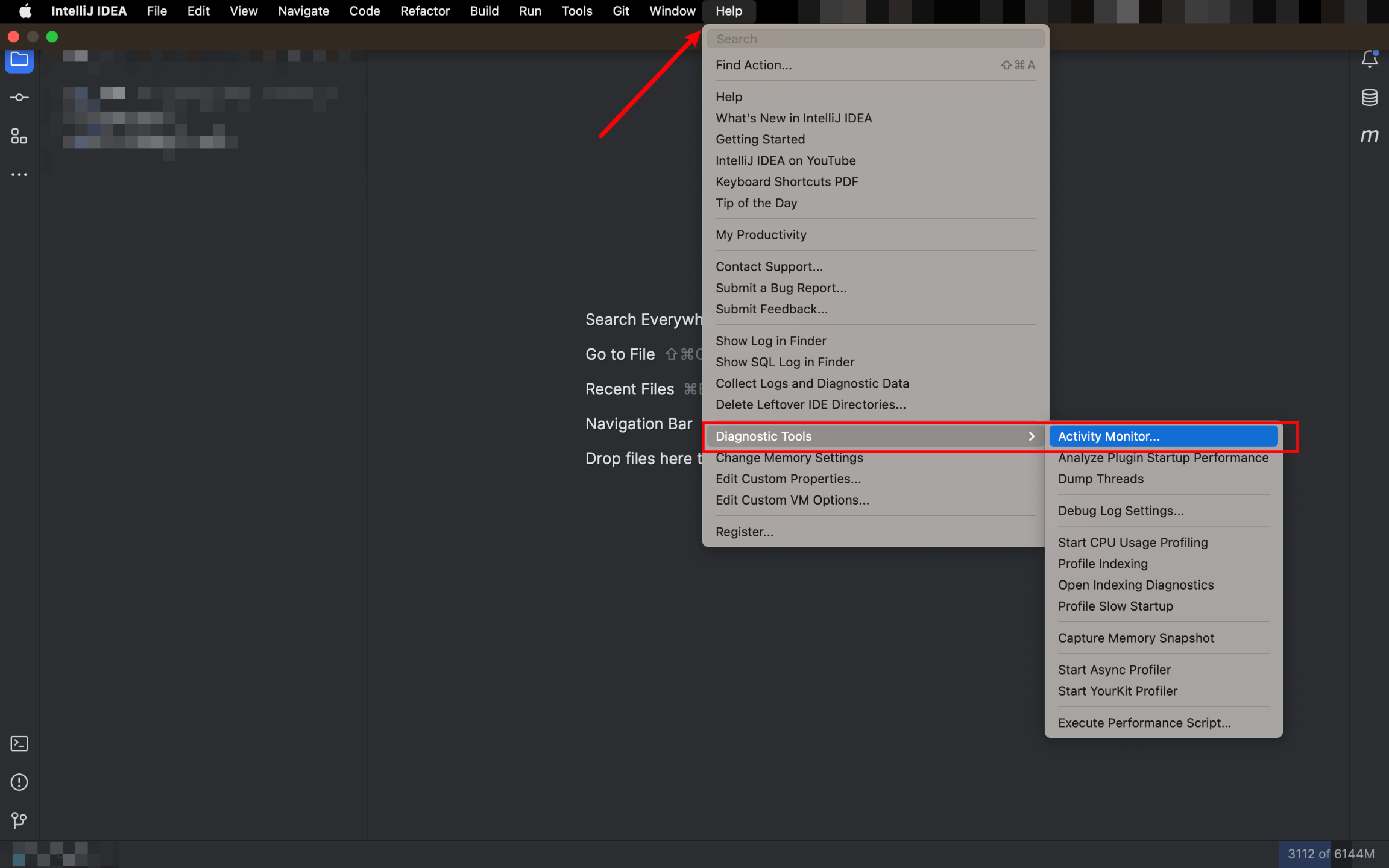Image resolution: width=1389 pixels, height=868 pixels.
Task: Choose Find Action... in Help menu
Action: 875,65
